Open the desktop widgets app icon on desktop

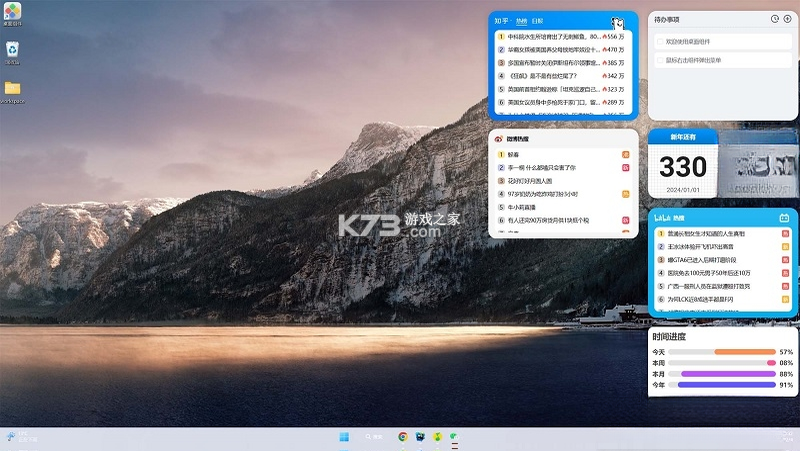click(12, 13)
